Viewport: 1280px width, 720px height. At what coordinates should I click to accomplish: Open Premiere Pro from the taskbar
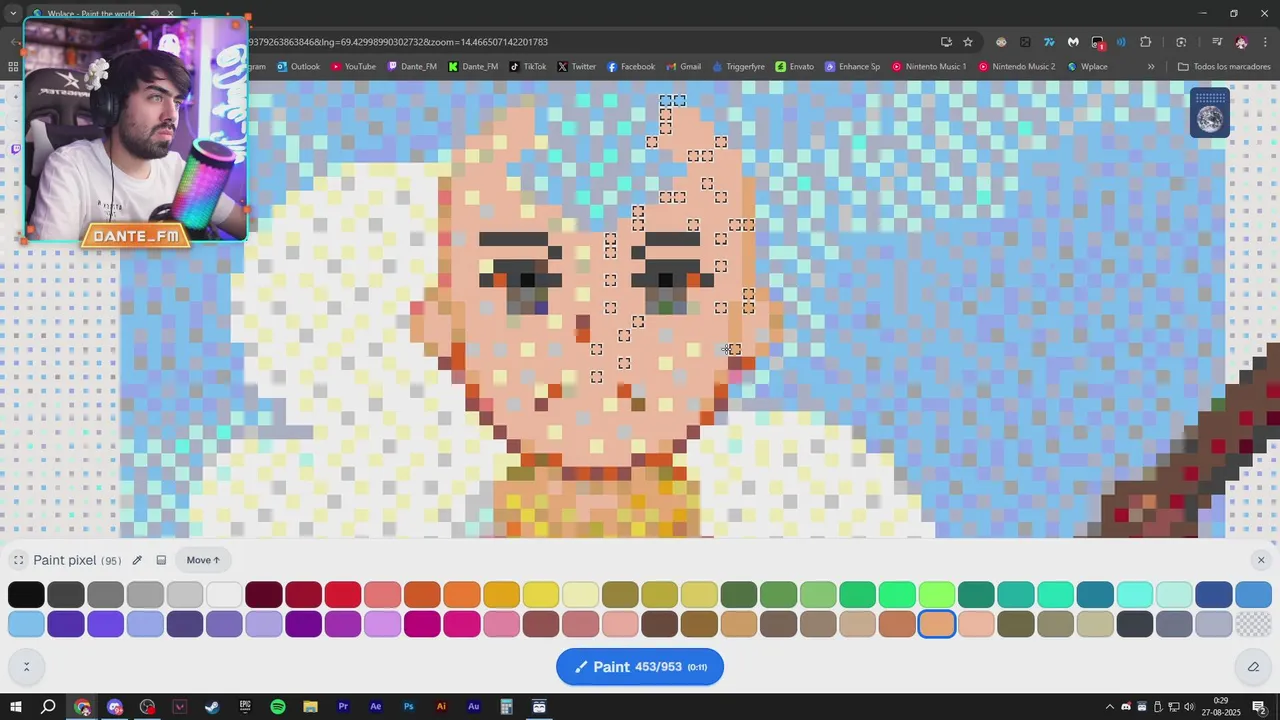(343, 707)
